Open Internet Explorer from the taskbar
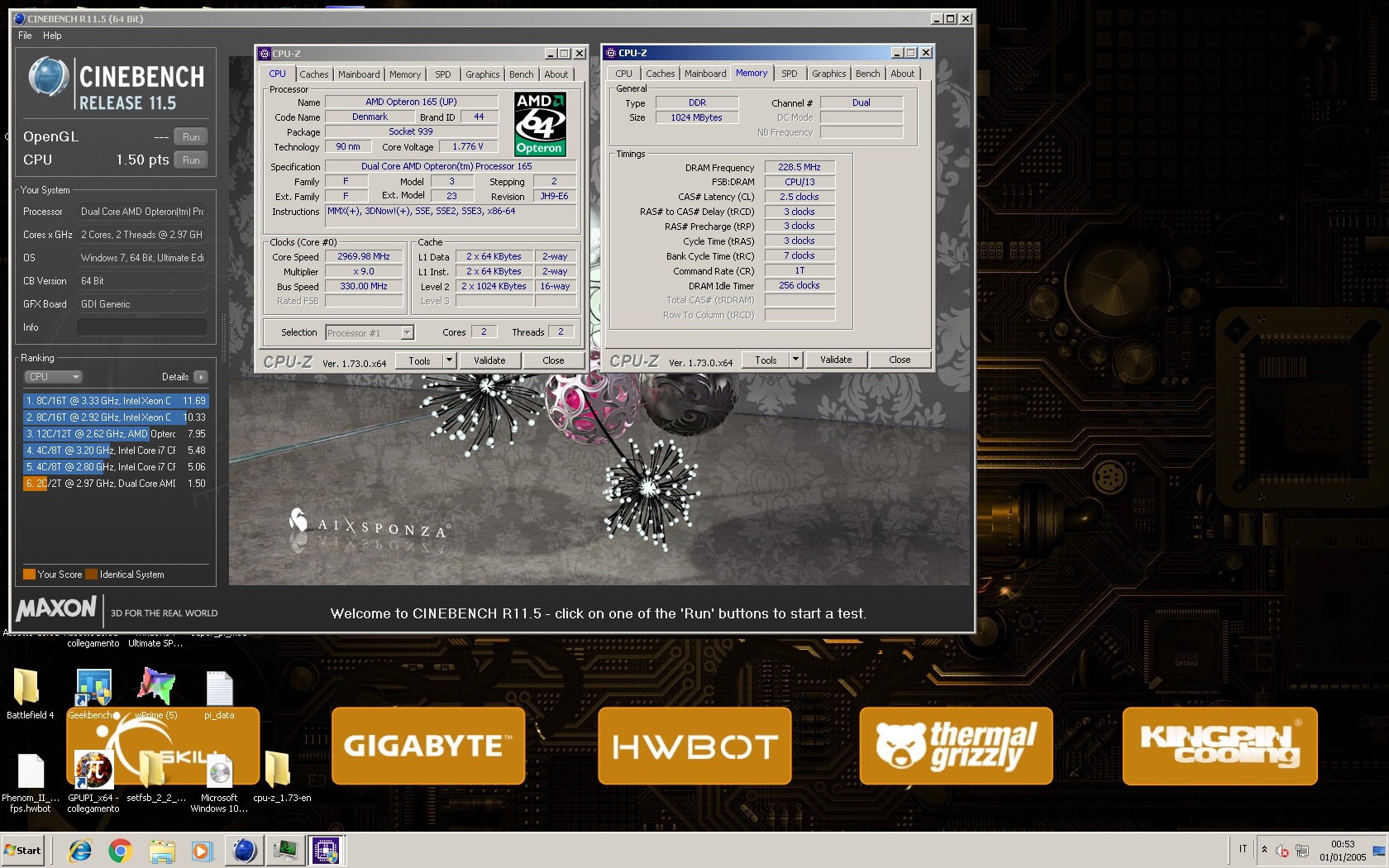 click(x=80, y=851)
